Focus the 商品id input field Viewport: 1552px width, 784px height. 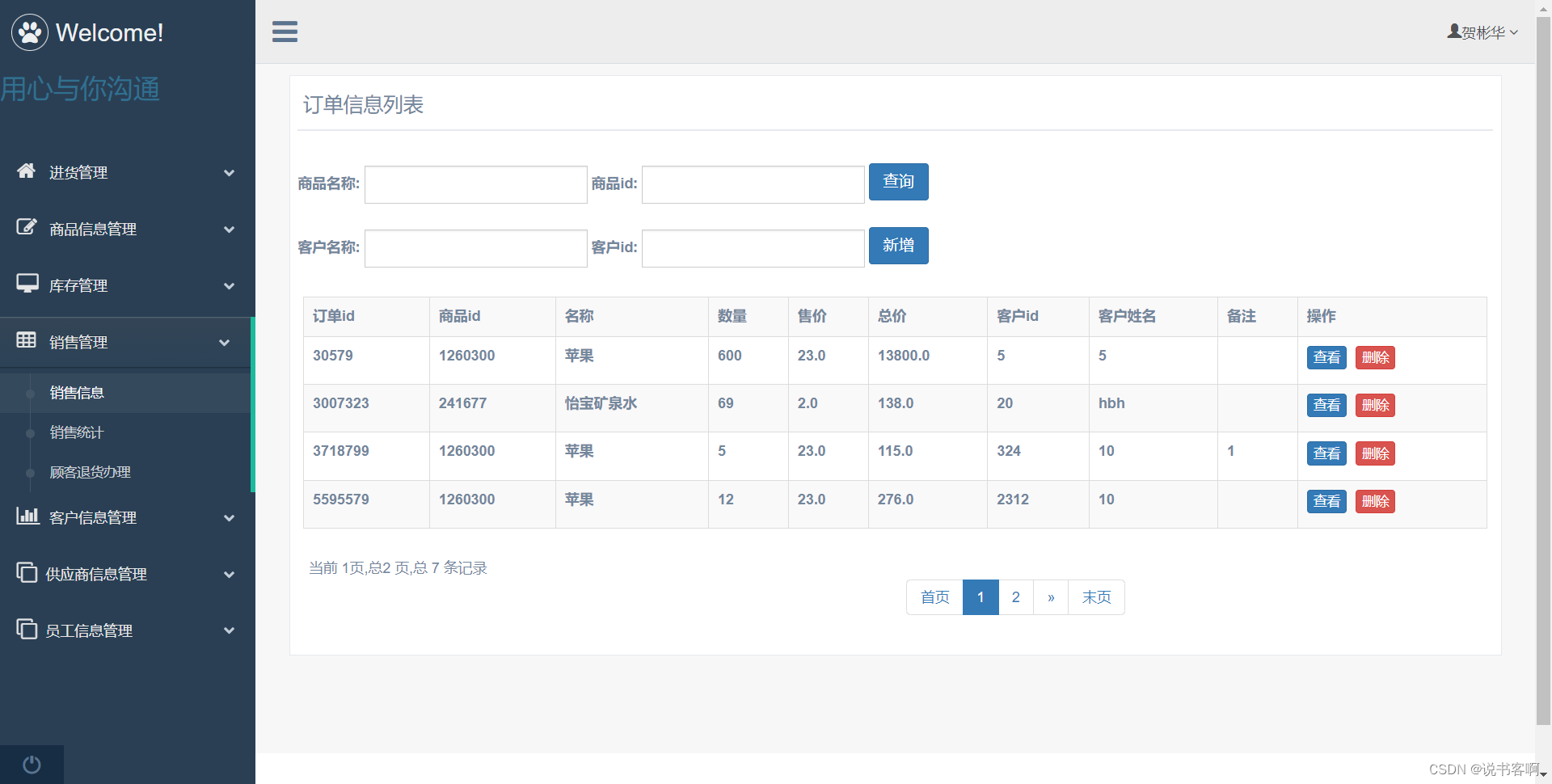753,184
